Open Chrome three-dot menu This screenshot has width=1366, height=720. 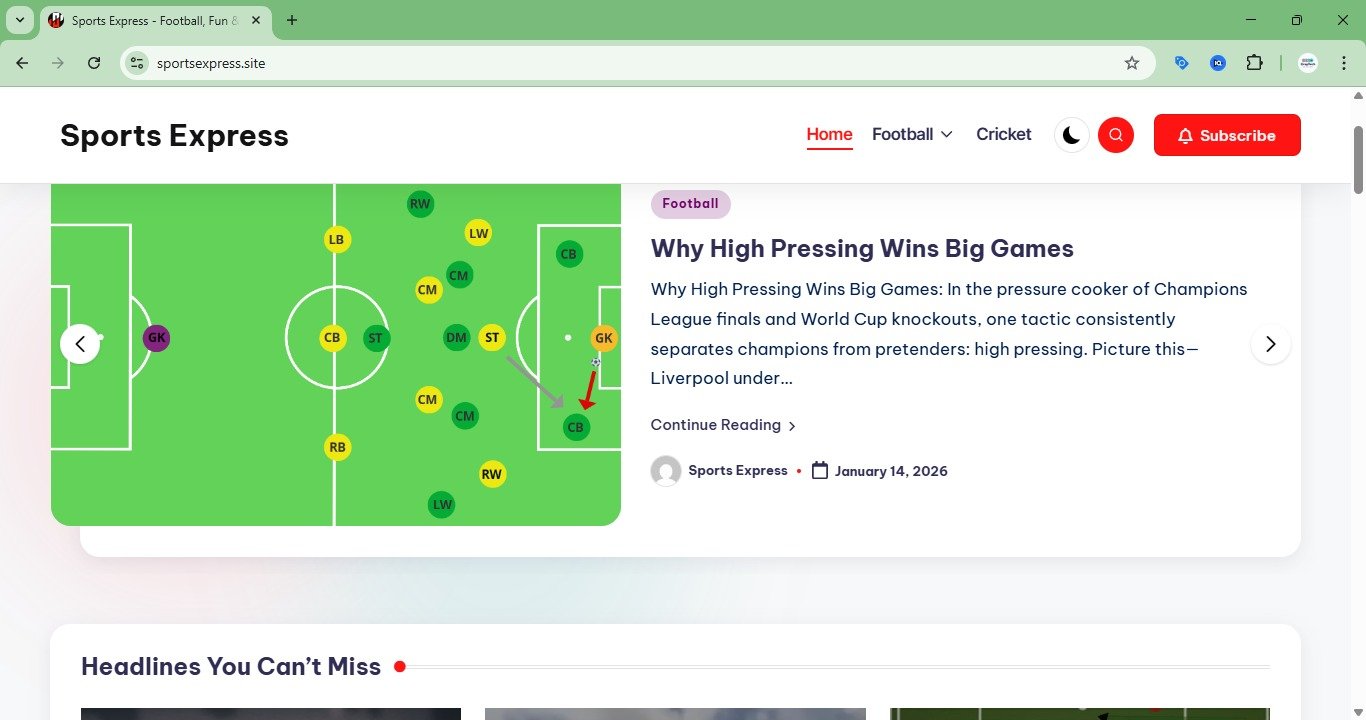[1343, 63]
